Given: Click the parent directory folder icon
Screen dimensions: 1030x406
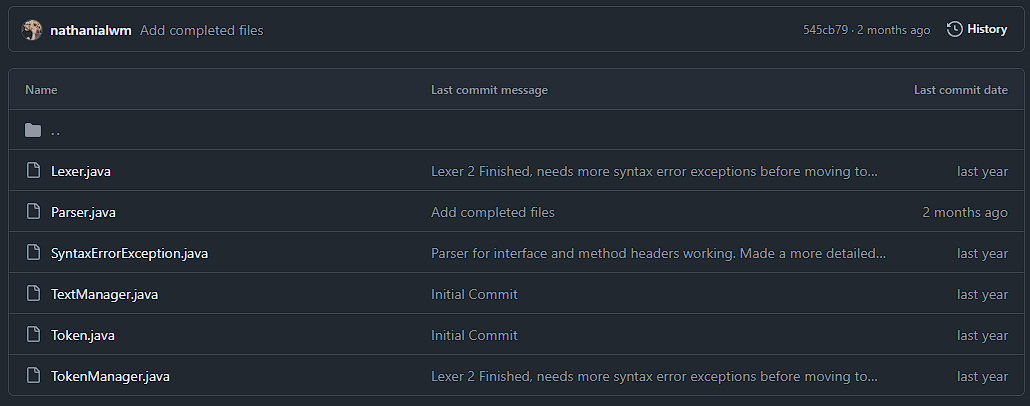Looking at the screenshot, I should (33, 130).
